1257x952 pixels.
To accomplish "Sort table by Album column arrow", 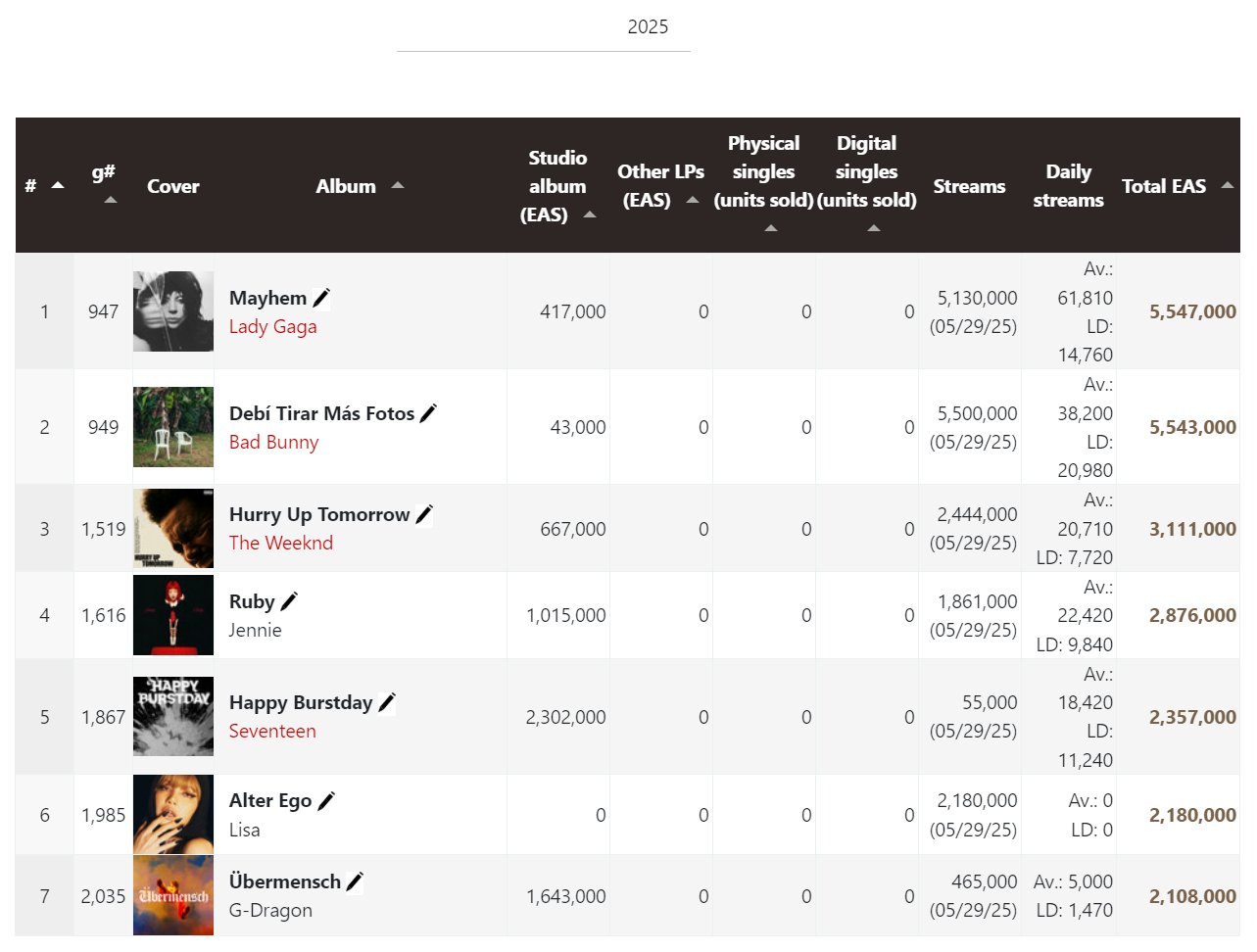I will coord(397,185).
